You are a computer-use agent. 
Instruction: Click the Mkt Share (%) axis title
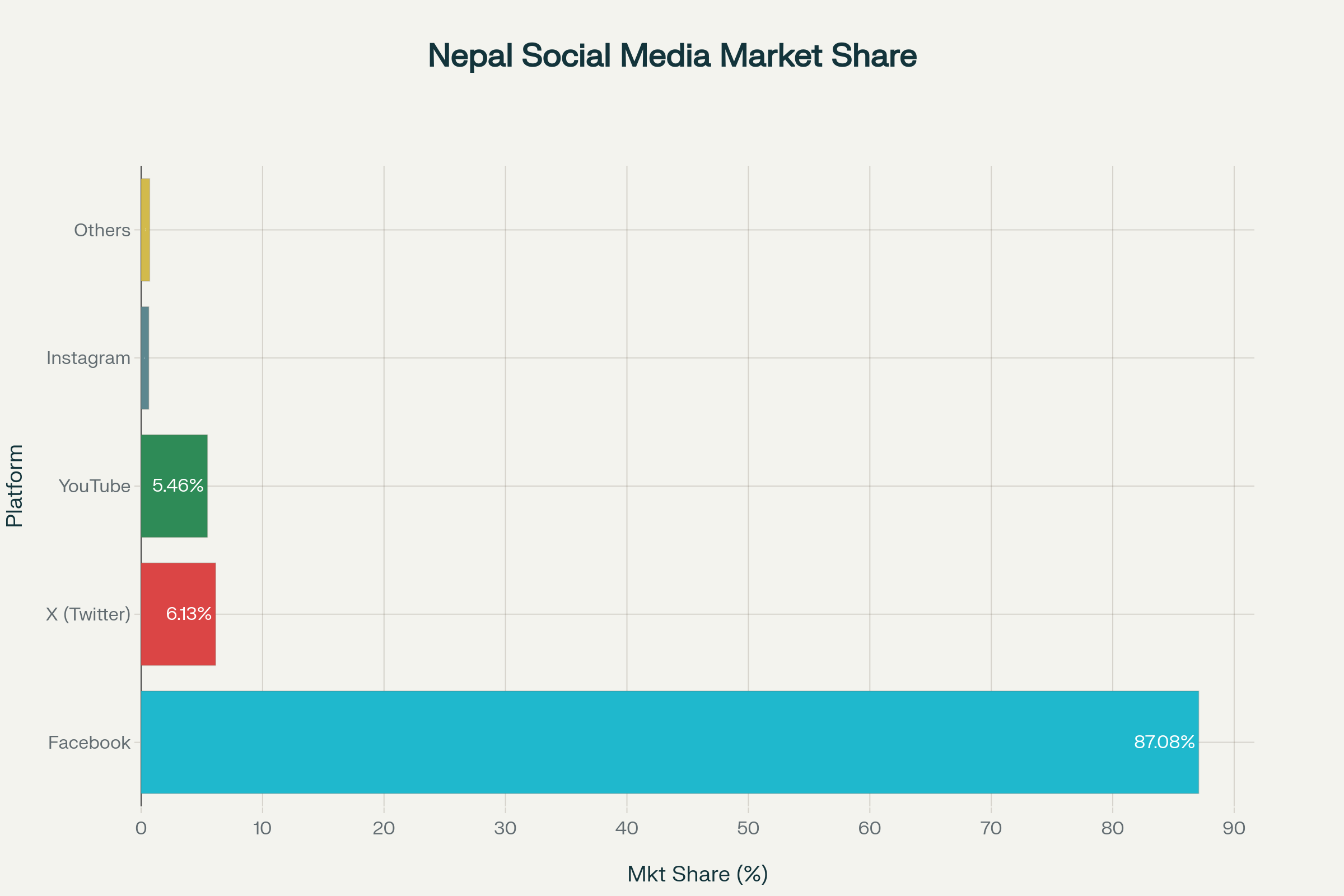pos(697,874)
